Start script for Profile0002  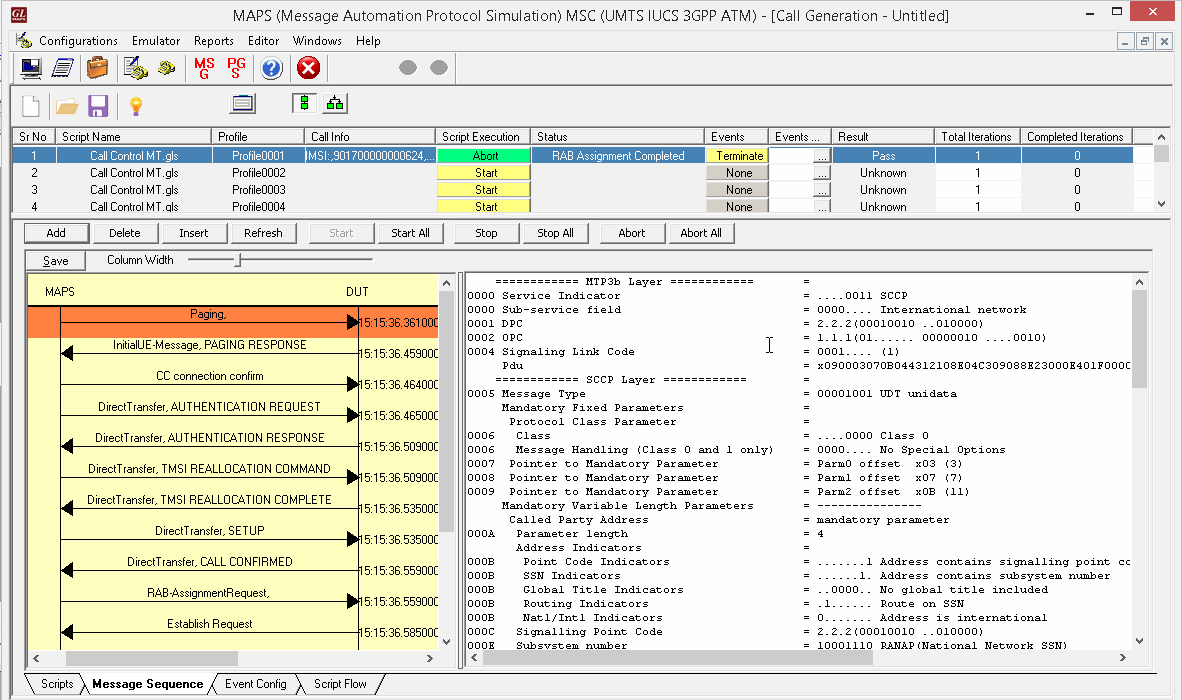(485, 173)
